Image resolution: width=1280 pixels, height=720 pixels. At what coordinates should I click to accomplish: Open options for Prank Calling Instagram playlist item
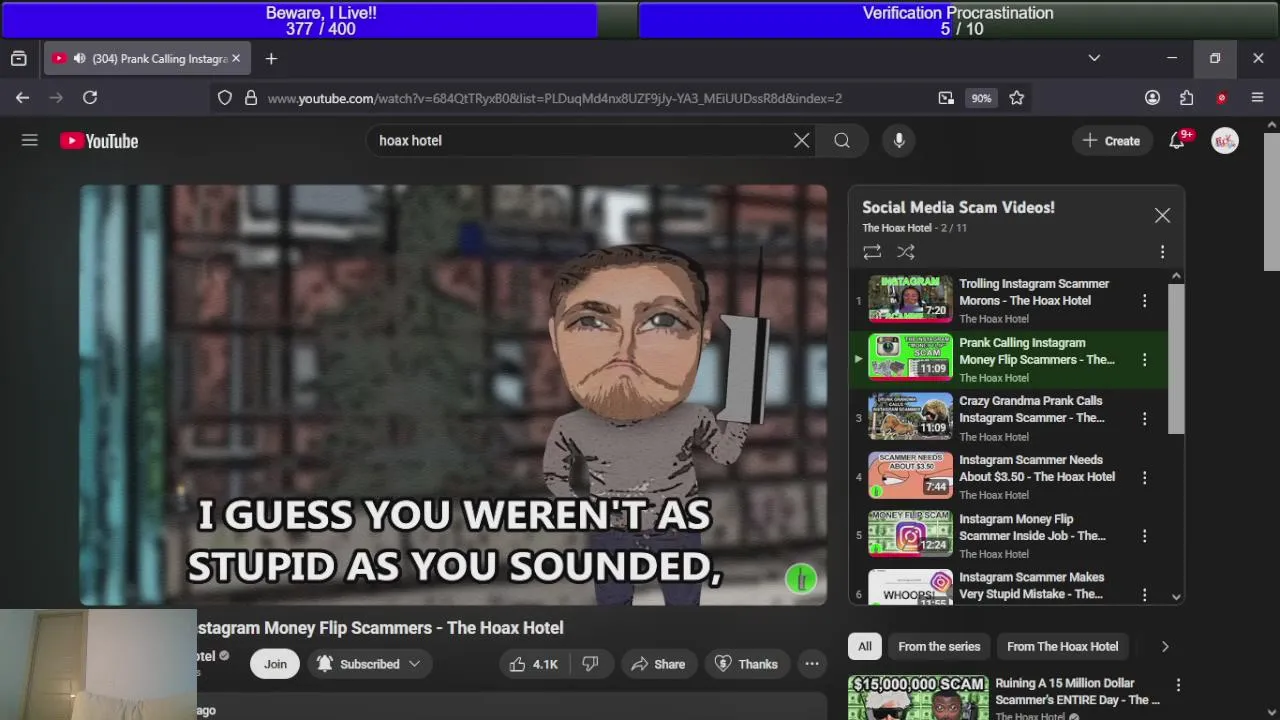(x=1145, y=360)
